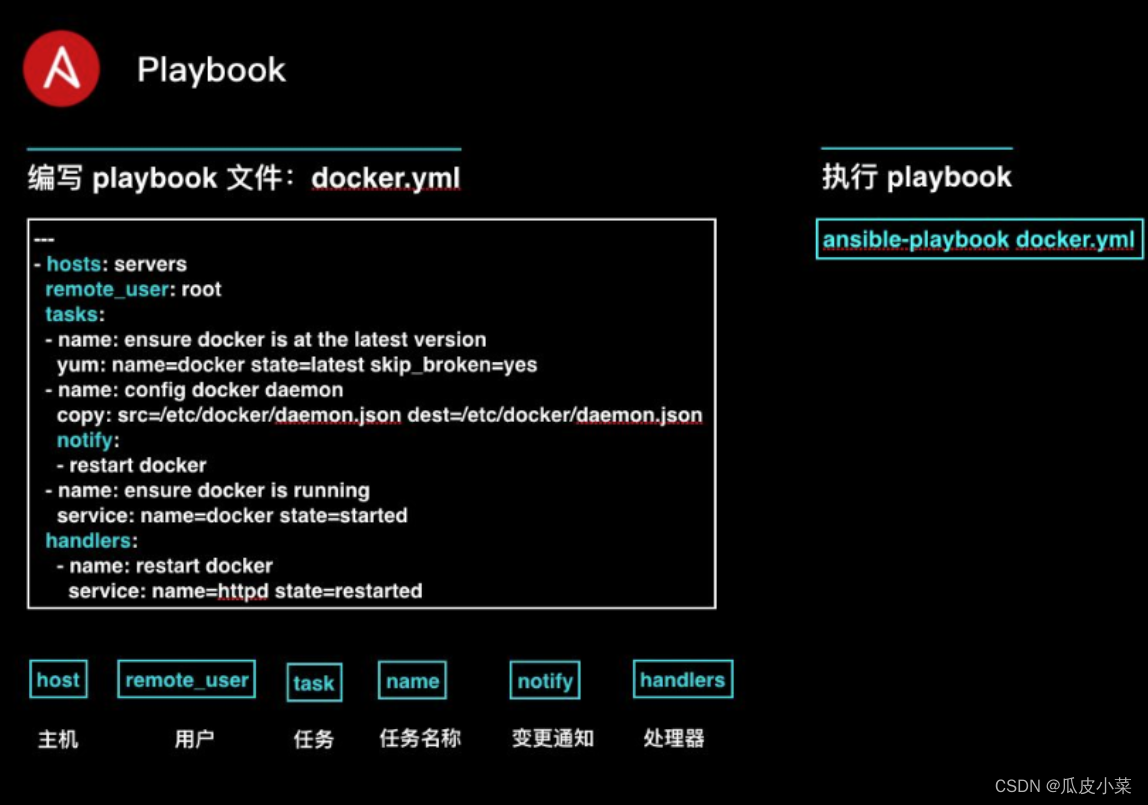Click the boxed handlers label

(x=682, y=679)
